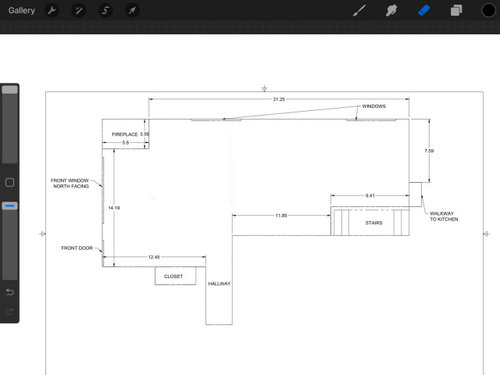
Task: Tap the brush opacity slider handle
Action: pos(10,206)
